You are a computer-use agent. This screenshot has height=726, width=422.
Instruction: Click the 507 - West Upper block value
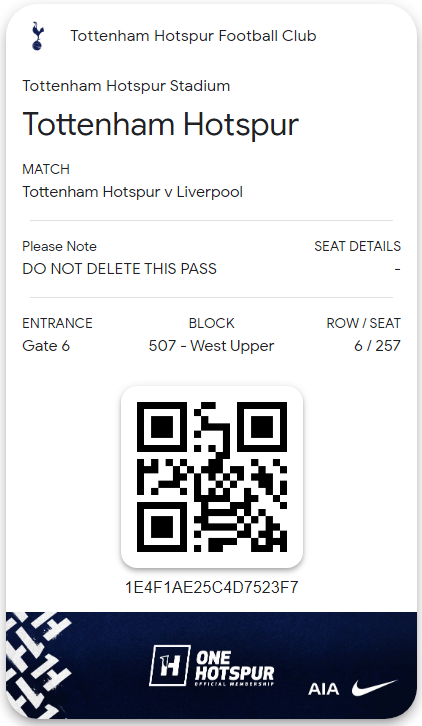click(211, 346)
